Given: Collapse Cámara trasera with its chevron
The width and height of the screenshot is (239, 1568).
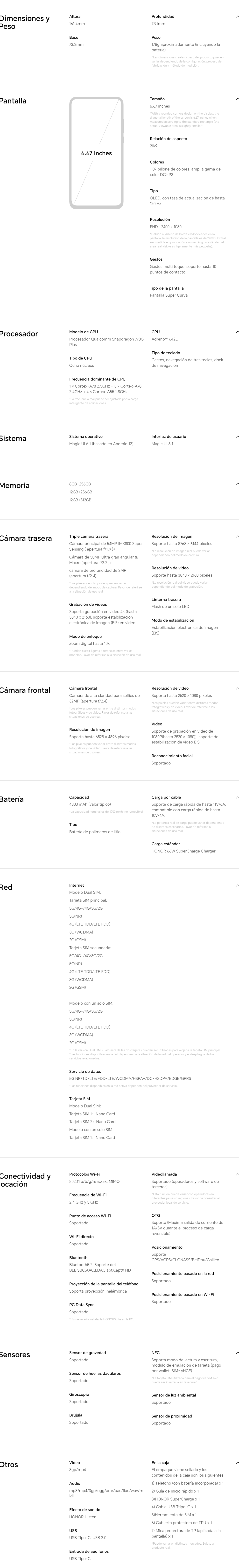Looking at the screenshot, I should [x=237, y=537].
